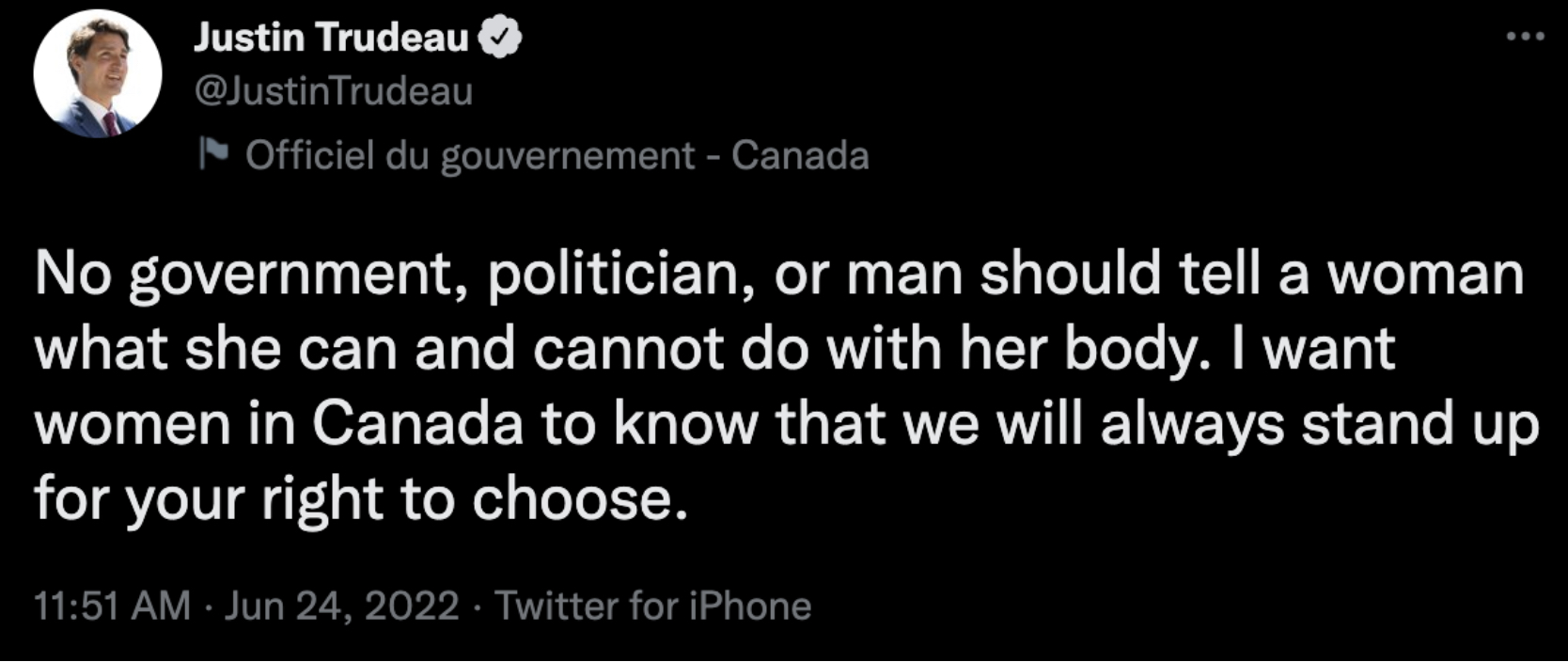This screenshot has width=1568, height=662.
Task: Click 'Canada' in the government account label
Action: point(800,155)
